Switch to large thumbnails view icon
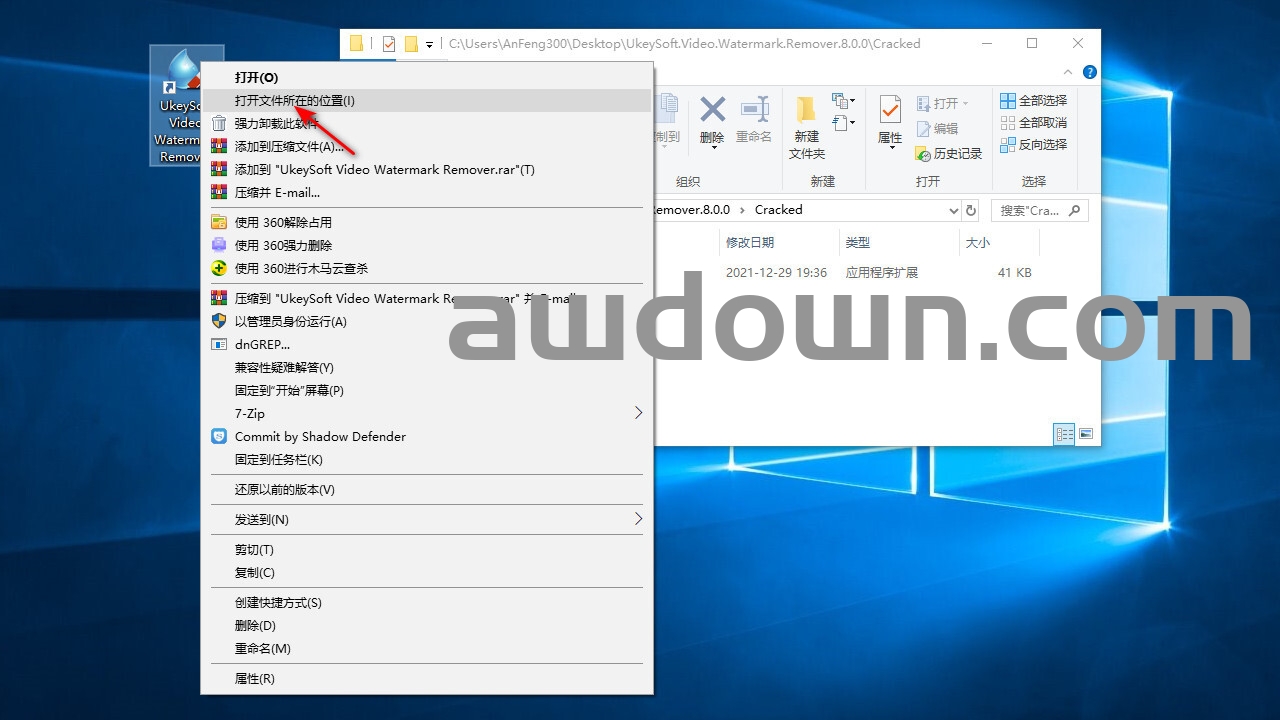 pyautogui.click(x=1085, y=434)
